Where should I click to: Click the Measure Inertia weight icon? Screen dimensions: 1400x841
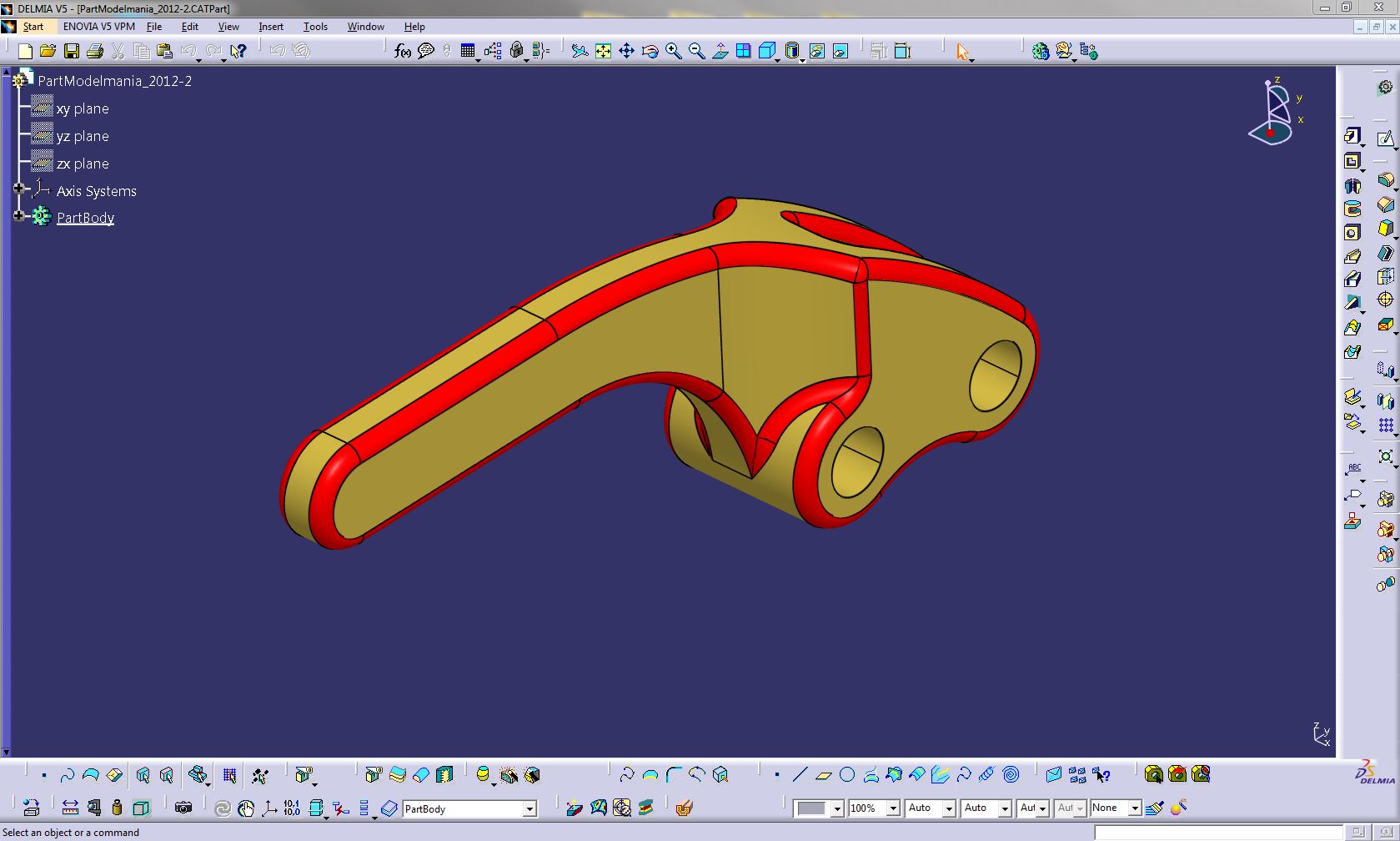point(117,808)
